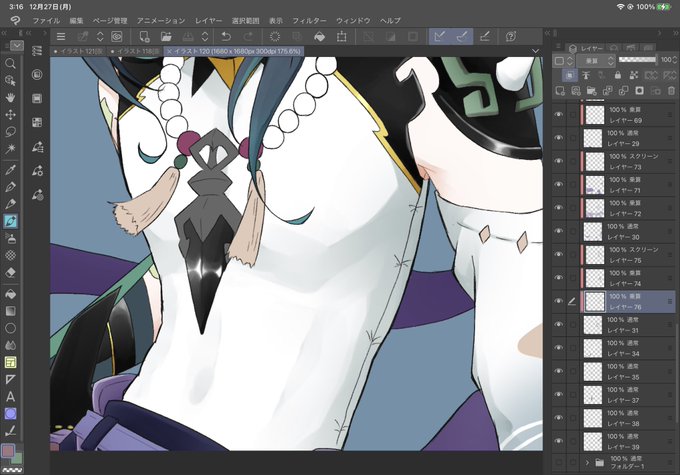680x475 pixels.
Task: Tick the lock checkbox of レイヤー 30
Action: tap(573, 231)
